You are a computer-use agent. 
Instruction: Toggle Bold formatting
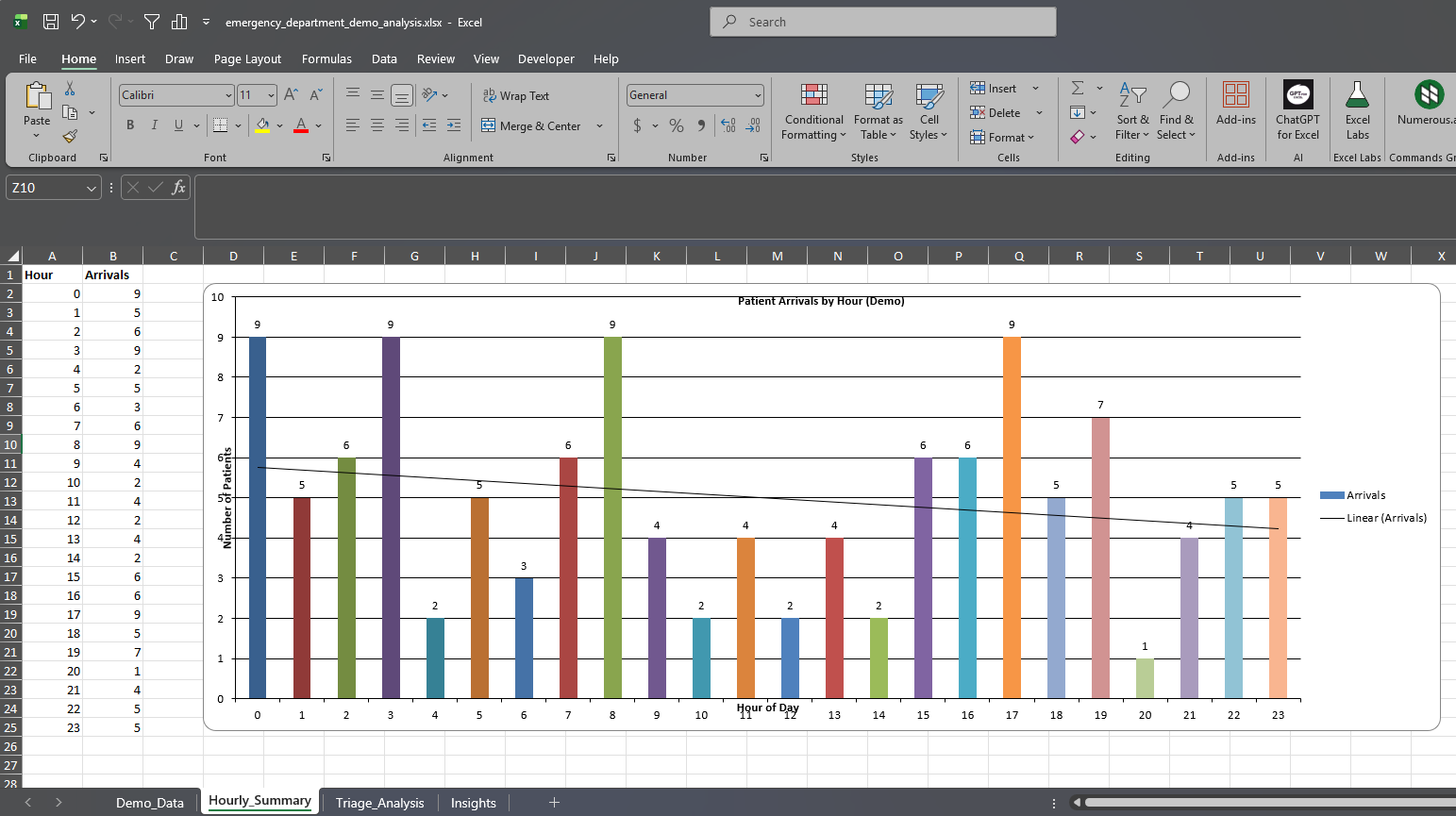pos(130,125)
